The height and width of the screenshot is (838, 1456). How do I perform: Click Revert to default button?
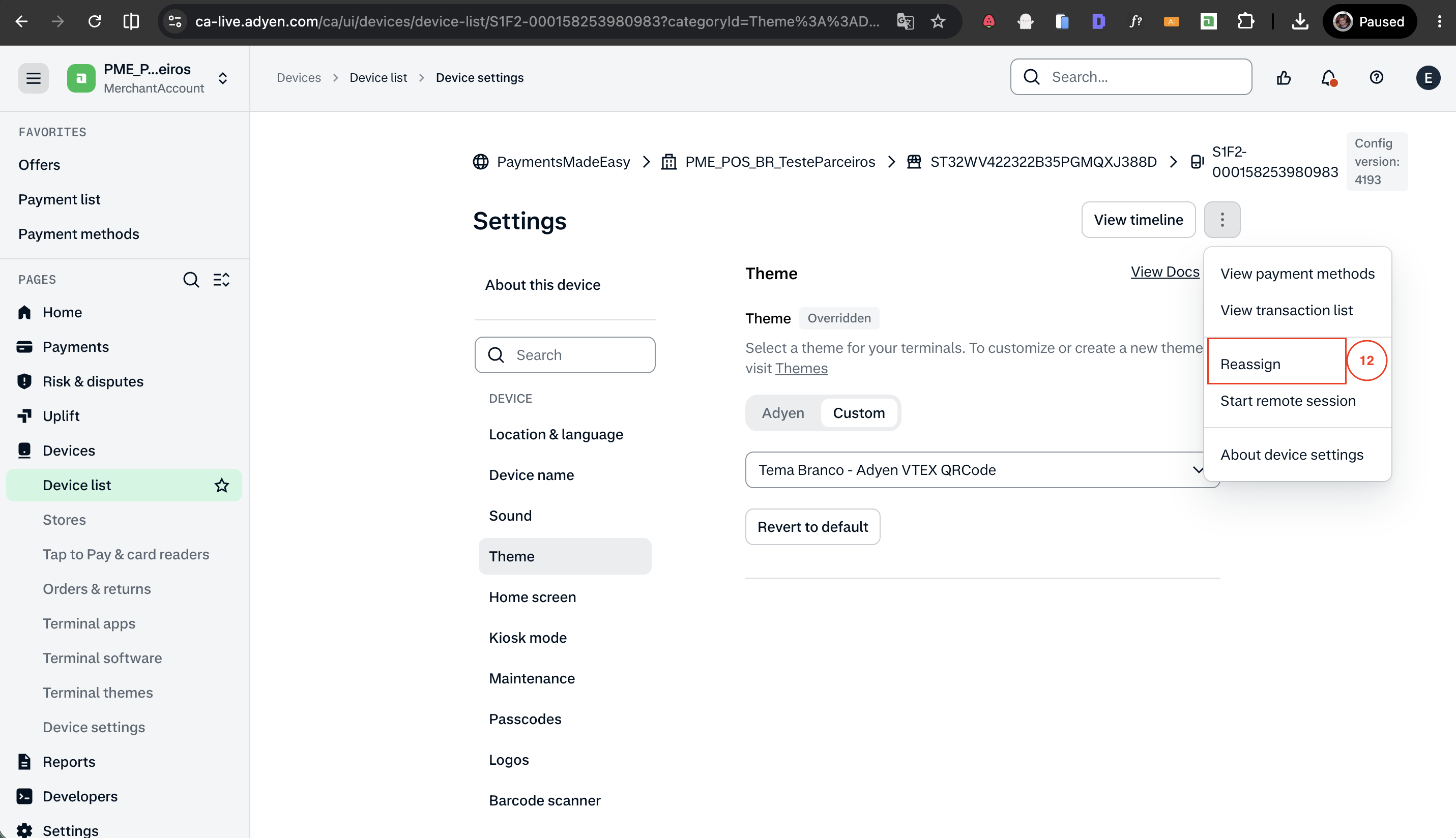click(812, 527)
